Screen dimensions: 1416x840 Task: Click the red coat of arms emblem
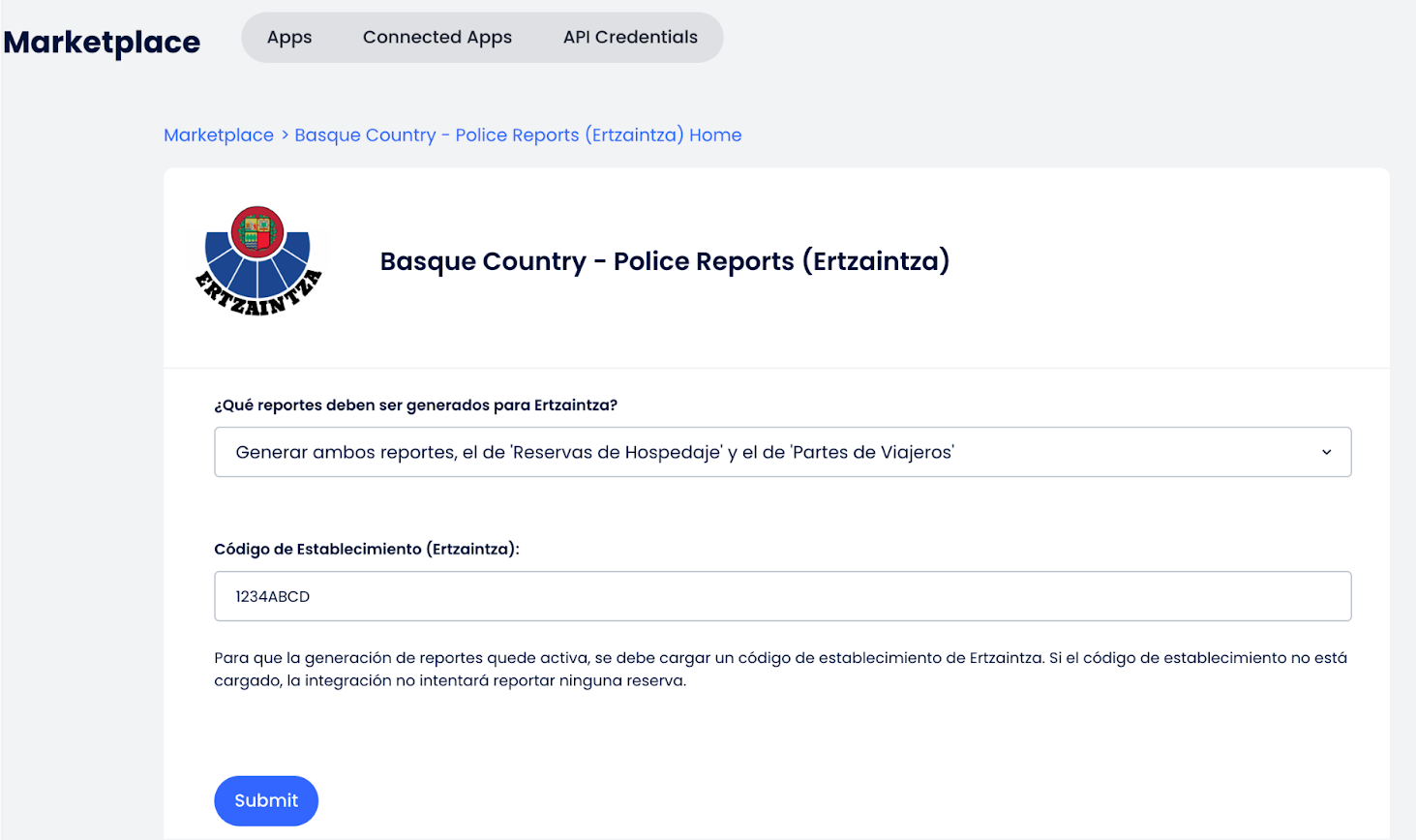click(257, 230)
